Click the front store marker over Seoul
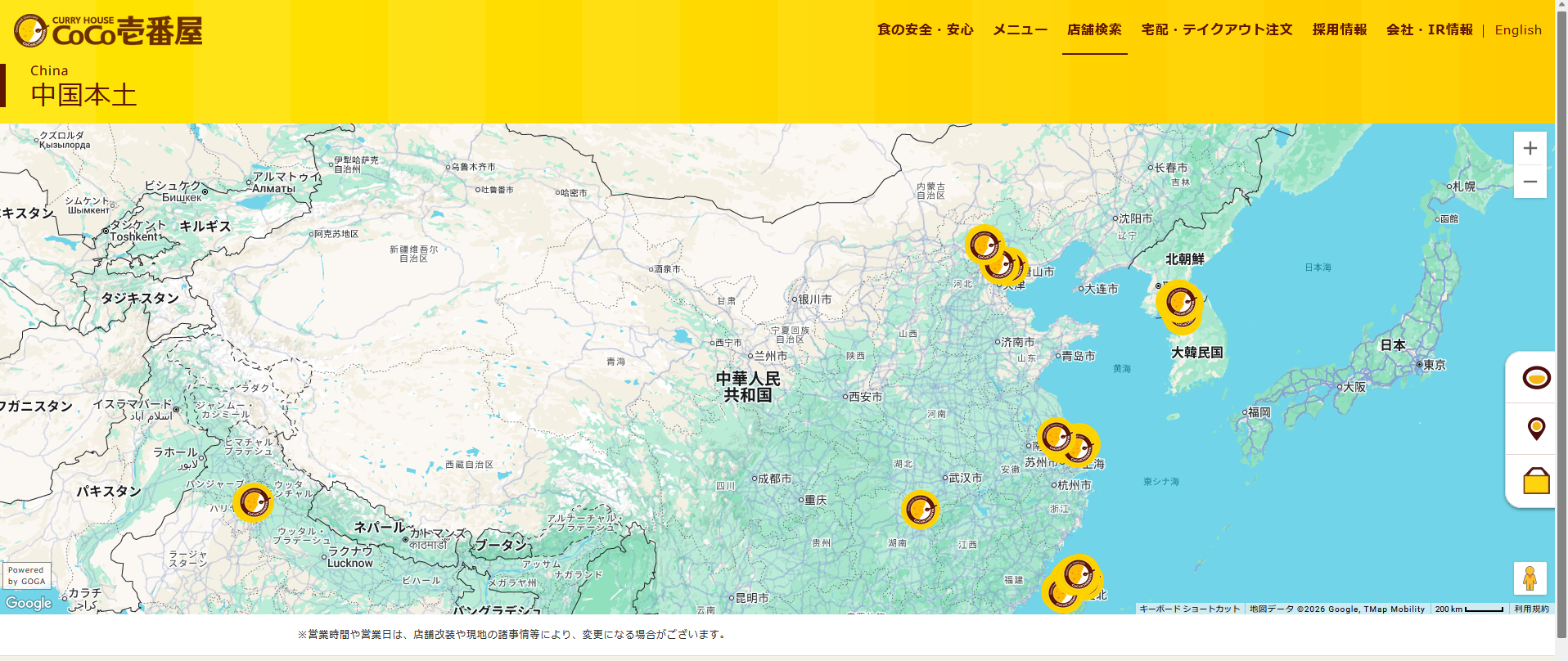 [1179, 302]
